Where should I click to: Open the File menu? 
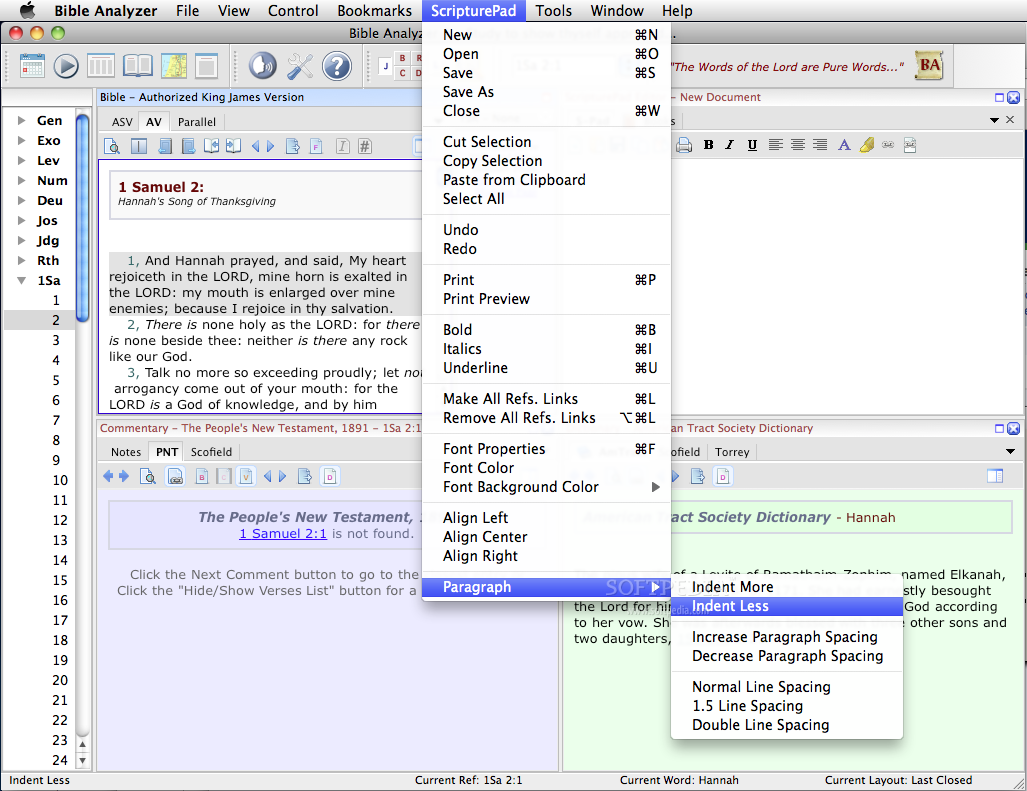tap(187, 10)
